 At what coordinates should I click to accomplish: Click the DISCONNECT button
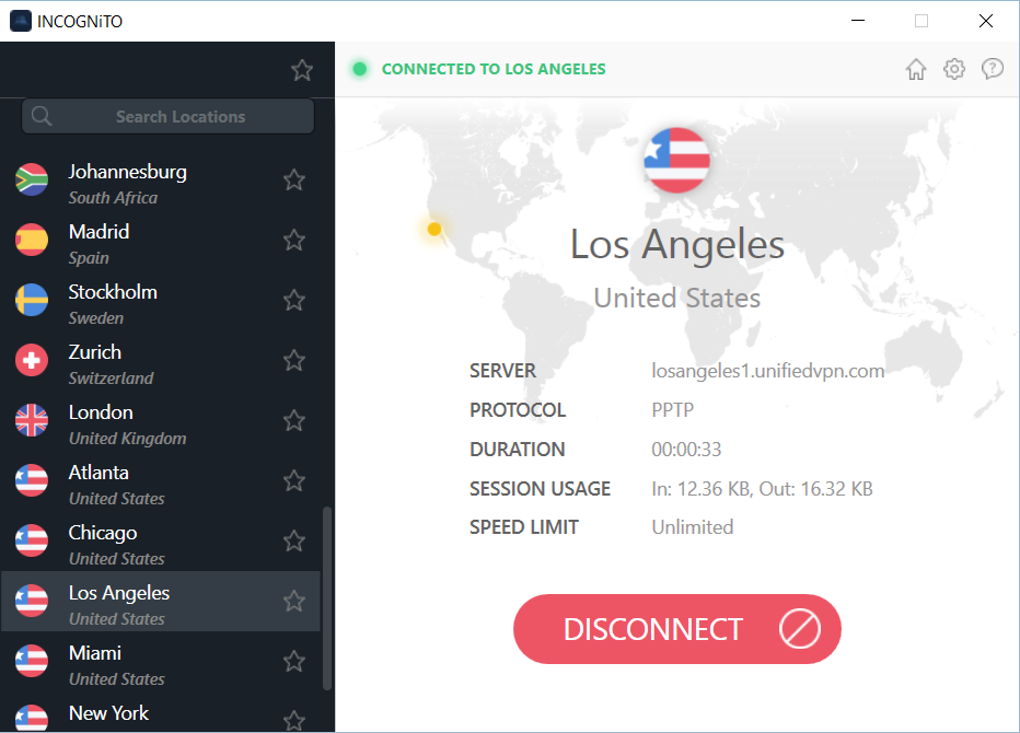(677, 629)
